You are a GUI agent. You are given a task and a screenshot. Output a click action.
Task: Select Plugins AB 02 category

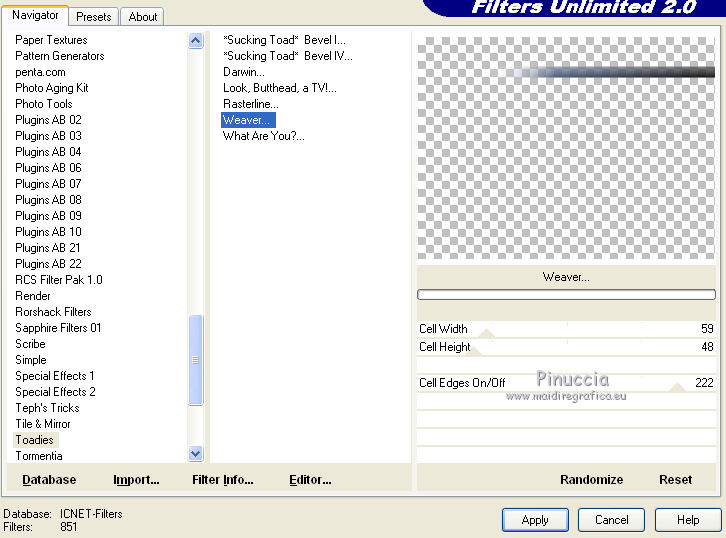pos(48,120)
